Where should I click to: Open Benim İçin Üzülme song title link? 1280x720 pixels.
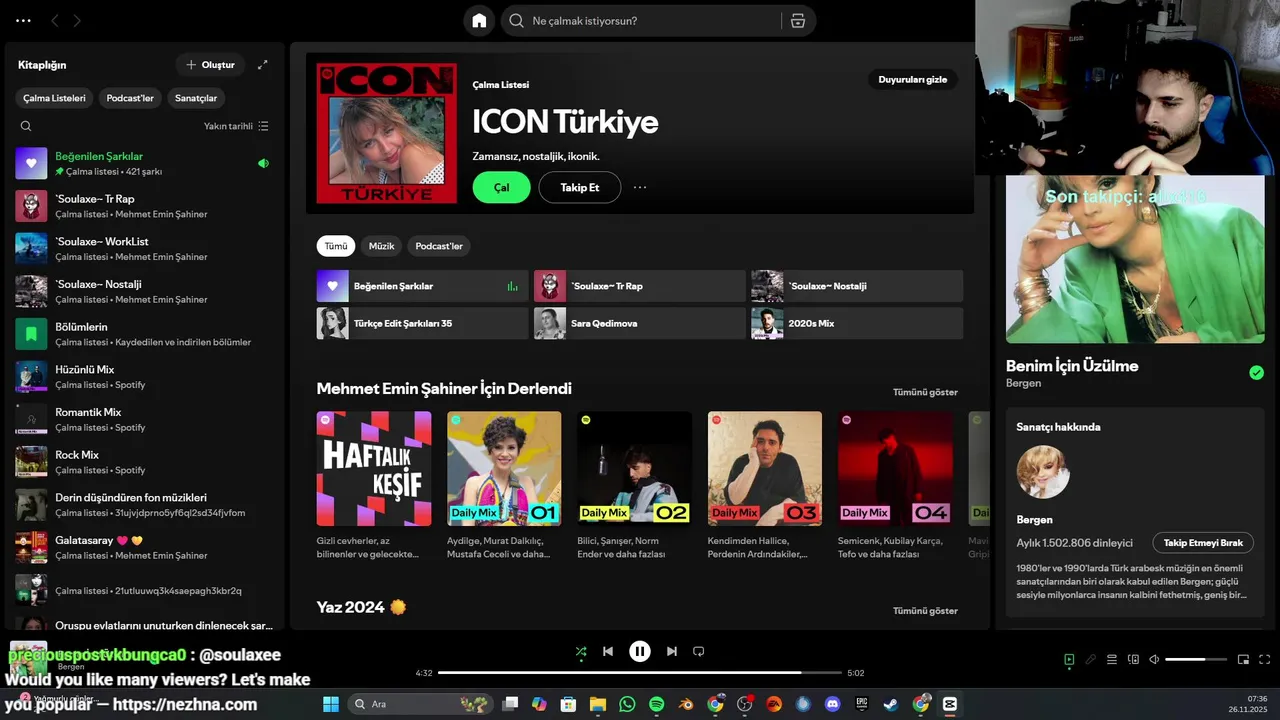tap(1072, 366)
